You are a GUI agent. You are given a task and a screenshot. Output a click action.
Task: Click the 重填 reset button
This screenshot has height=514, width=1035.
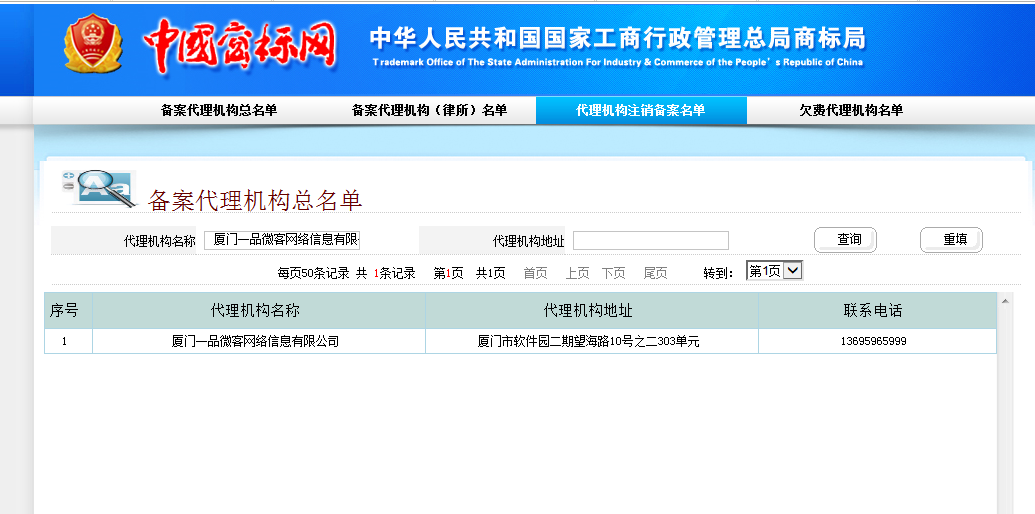click(x=951, y=240)
